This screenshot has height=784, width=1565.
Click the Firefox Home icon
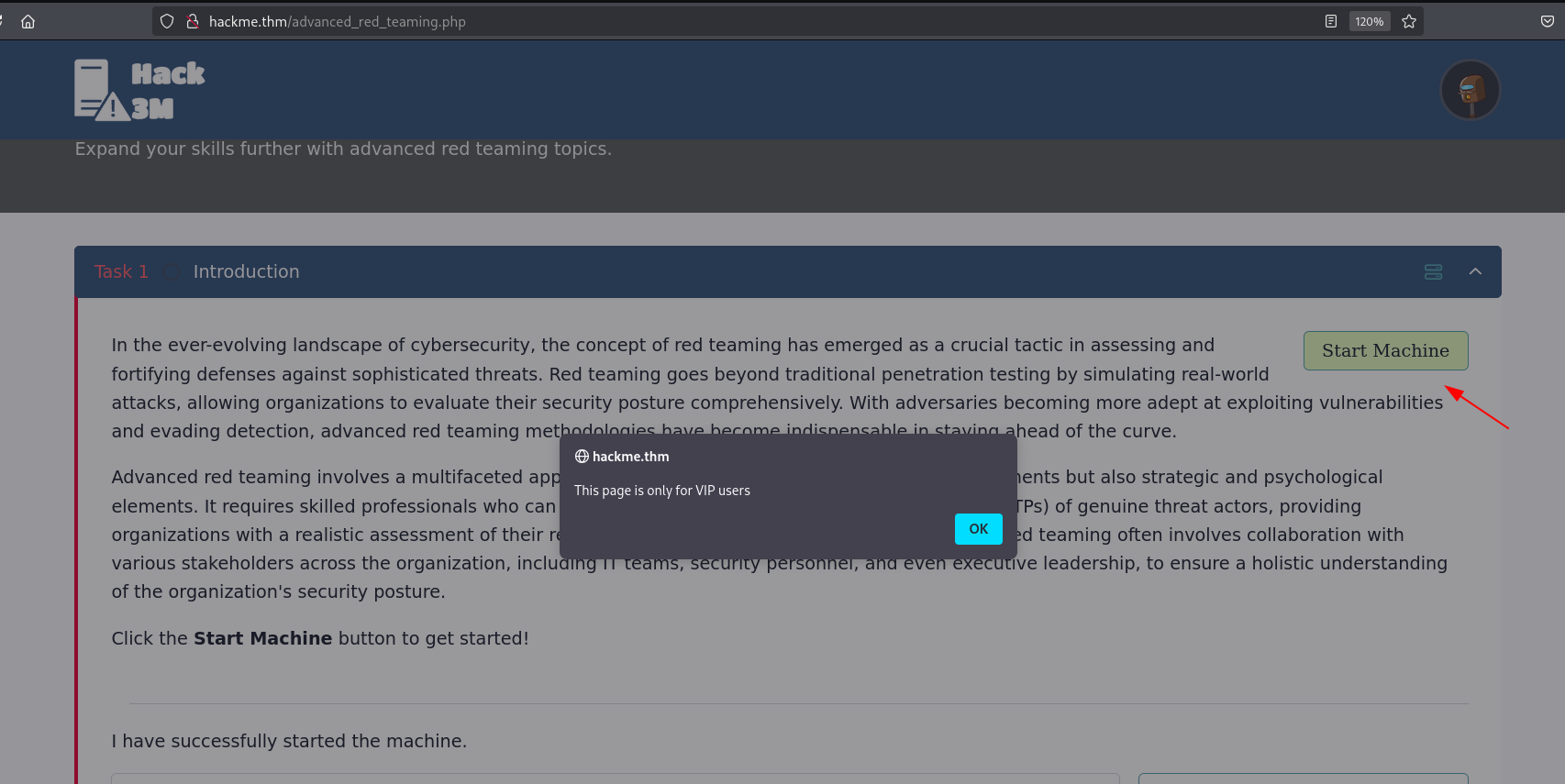(28, 22)
